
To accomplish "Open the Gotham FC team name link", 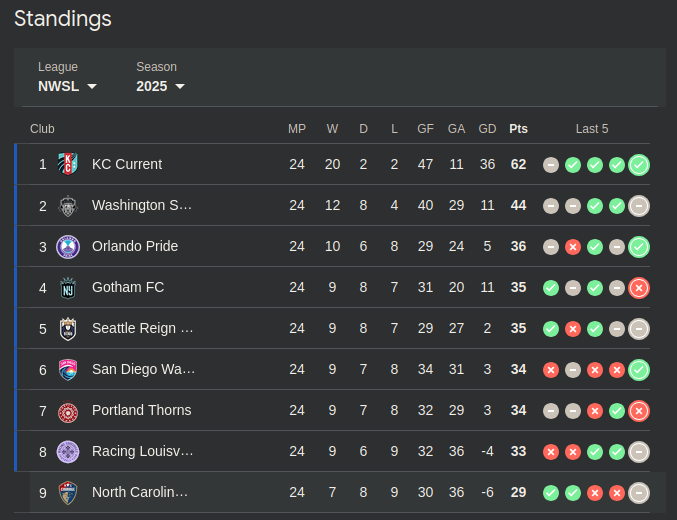I will 128,287.
